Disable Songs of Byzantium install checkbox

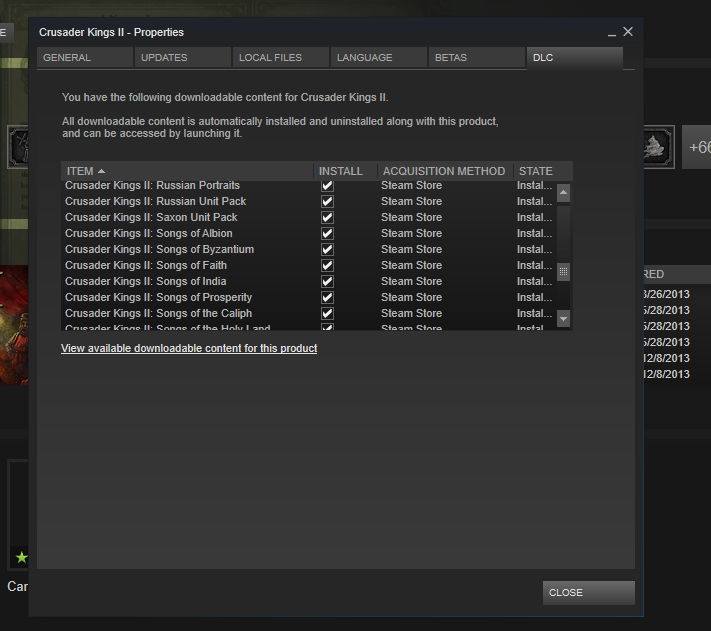click(327, 249)
